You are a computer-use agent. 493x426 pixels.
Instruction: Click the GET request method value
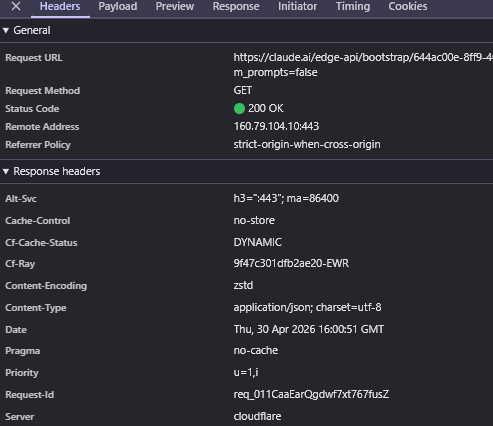point(243,90)
